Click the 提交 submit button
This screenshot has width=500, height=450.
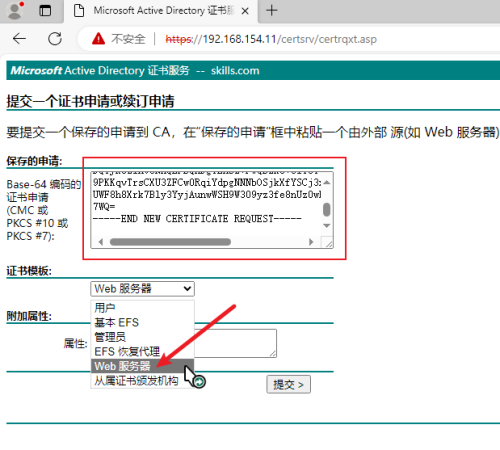pos(288,384)
